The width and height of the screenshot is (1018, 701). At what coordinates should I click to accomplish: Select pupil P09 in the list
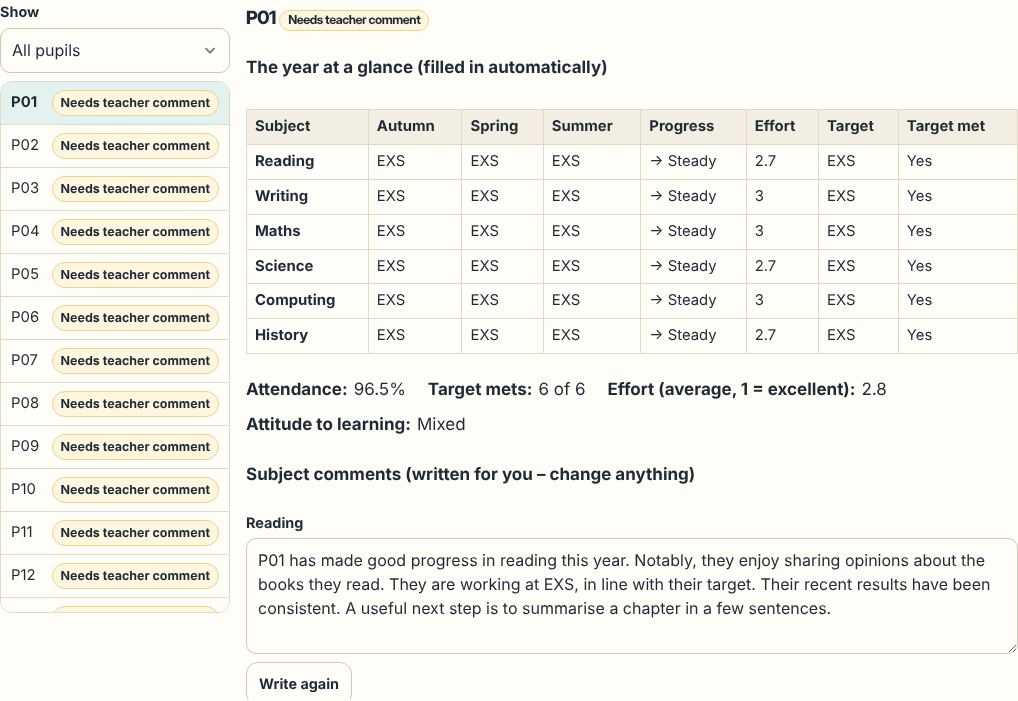115,446
